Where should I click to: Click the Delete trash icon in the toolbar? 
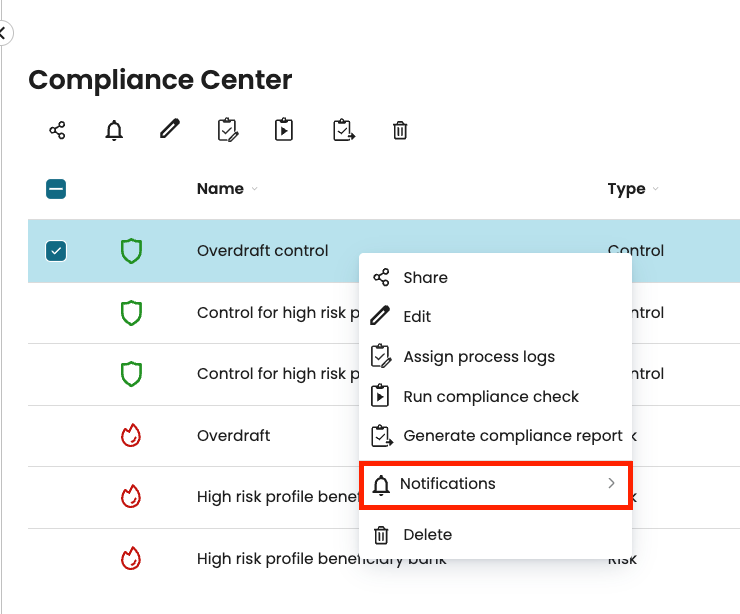[400, 130]
